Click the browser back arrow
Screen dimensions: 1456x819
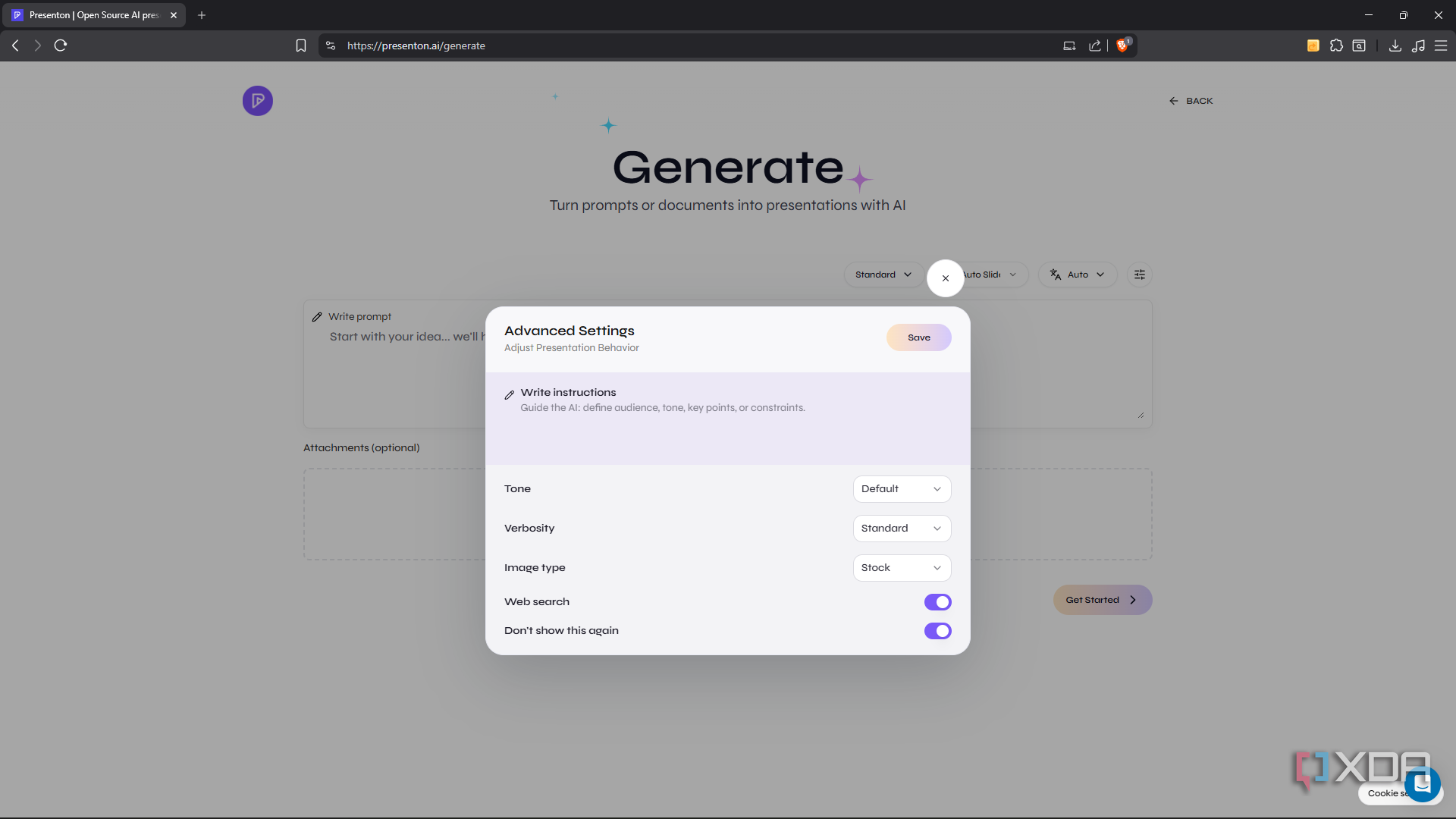pos(15,45)
